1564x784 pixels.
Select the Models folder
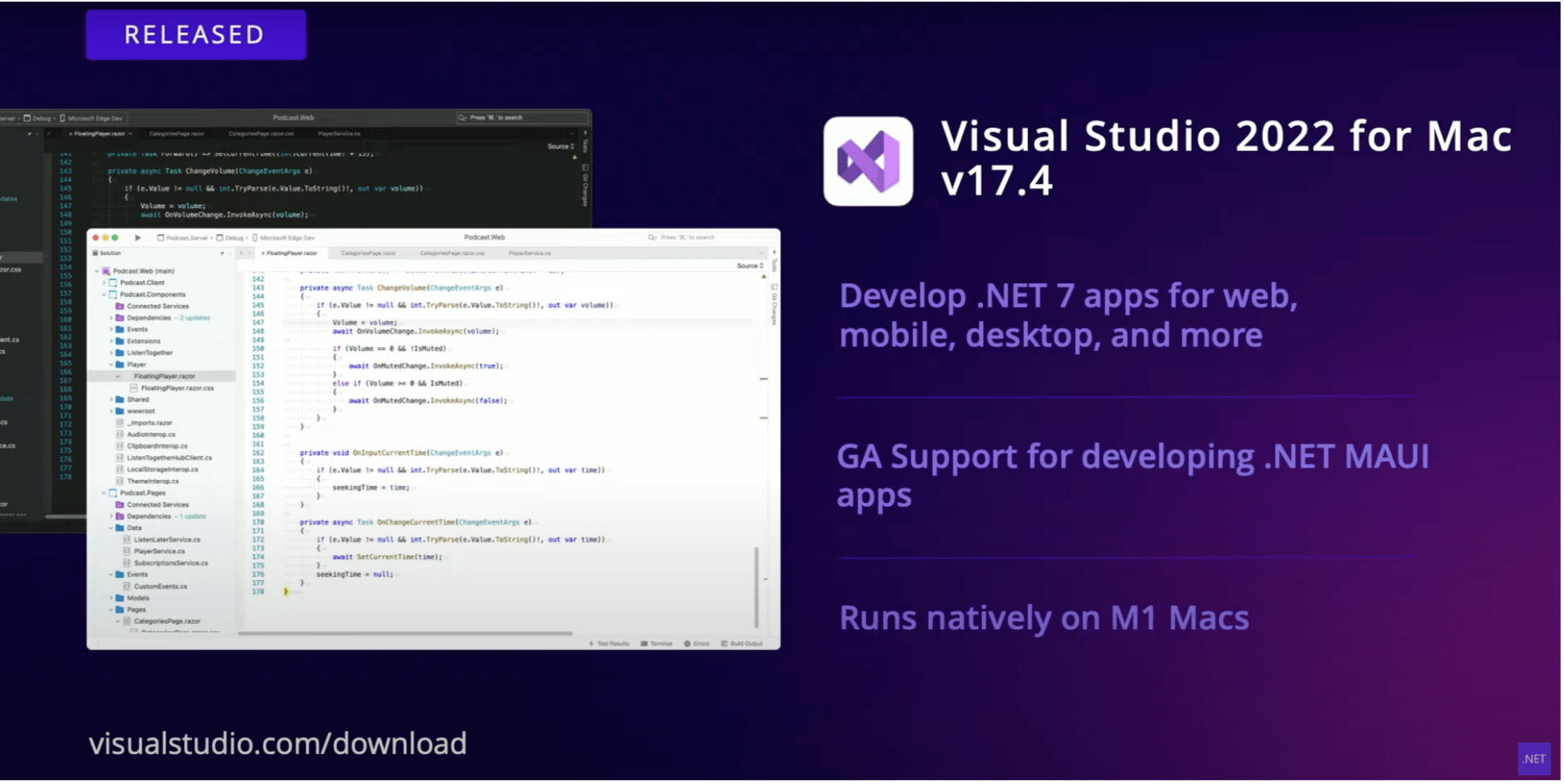[133, 598]
